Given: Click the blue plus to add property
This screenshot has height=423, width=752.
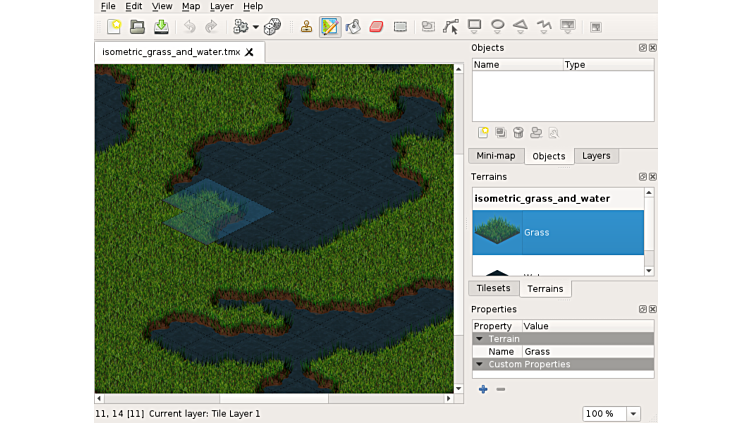Looking at the screenshot, I should [483, 389].
